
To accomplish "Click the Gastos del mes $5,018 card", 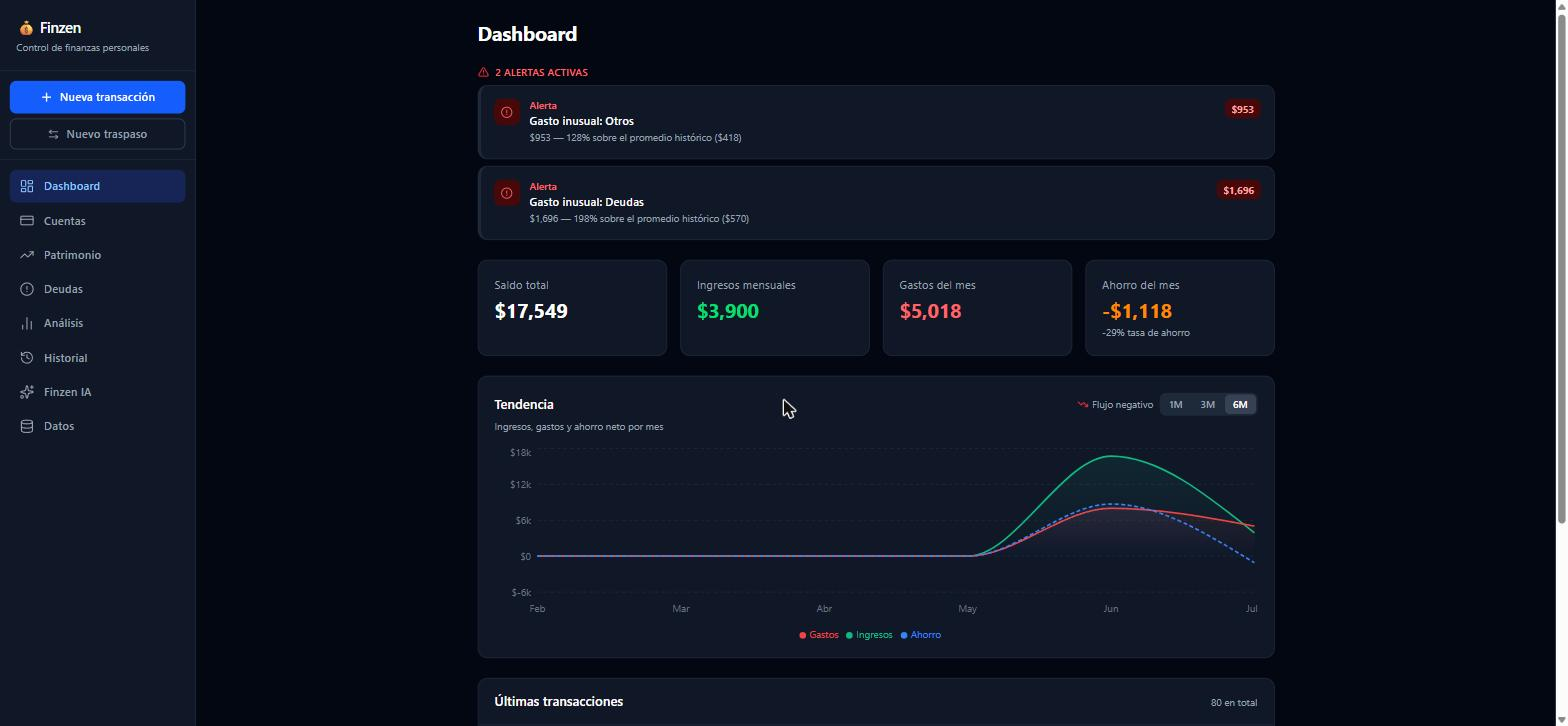I will pos(977,308).
